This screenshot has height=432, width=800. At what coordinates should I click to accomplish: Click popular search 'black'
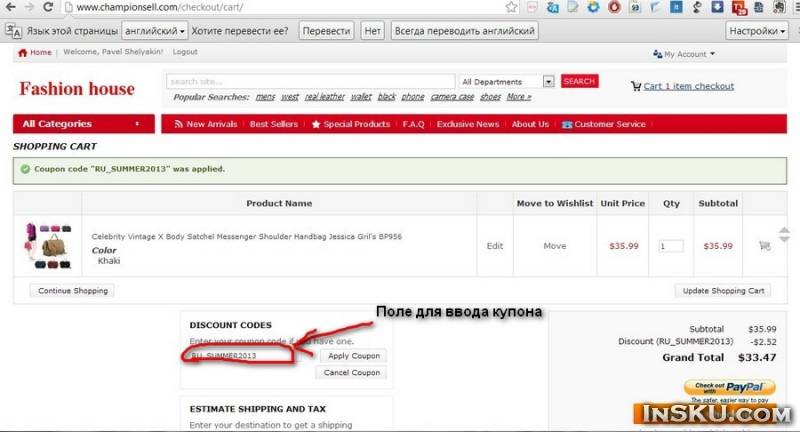click(x=387, y=97)
